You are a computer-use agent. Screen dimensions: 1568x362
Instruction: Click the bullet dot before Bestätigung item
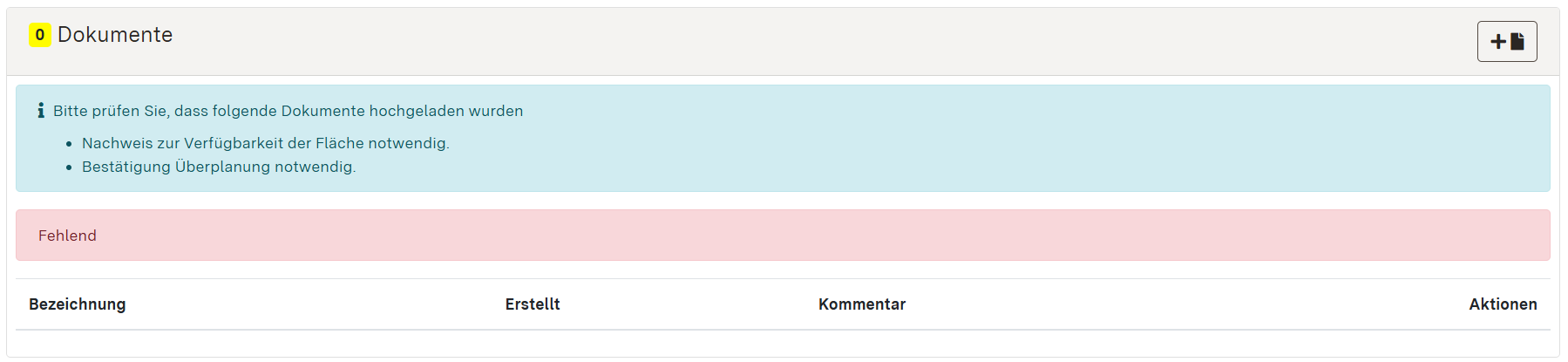pos(69,167)
